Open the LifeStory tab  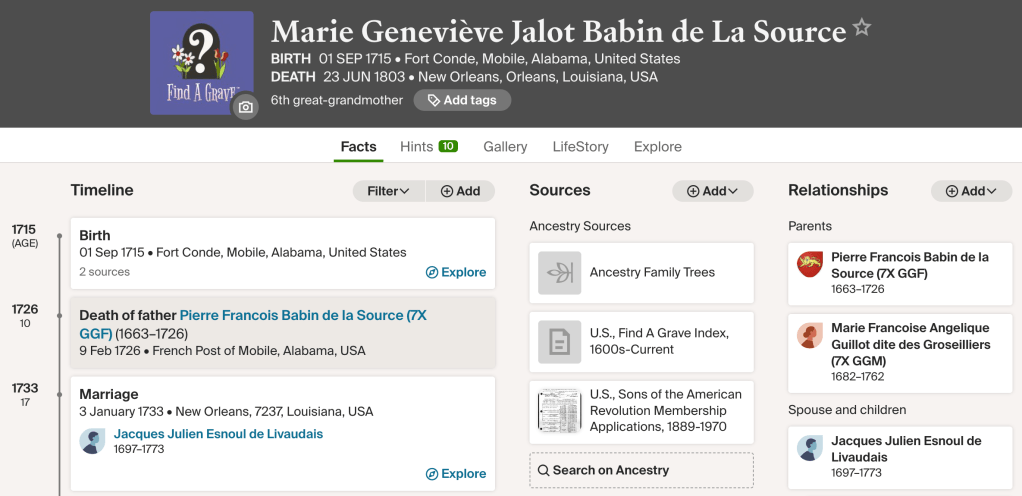click(580, 146)
